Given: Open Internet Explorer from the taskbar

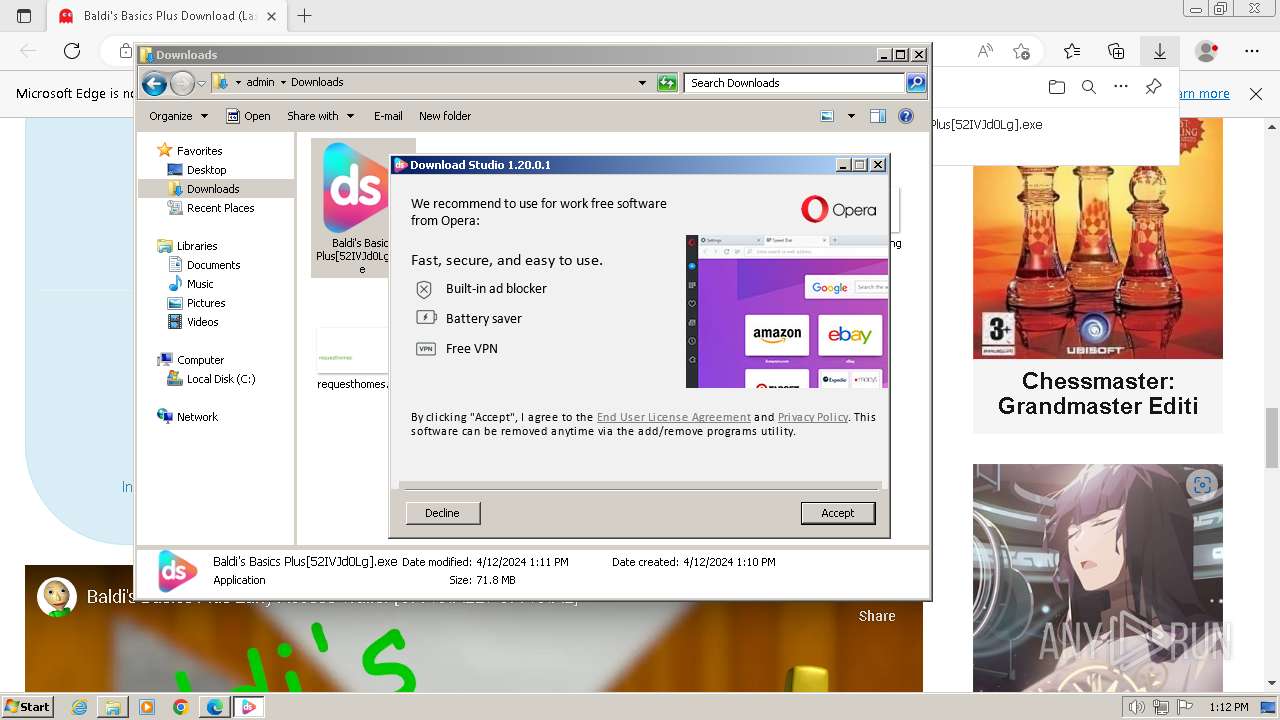Looking at the screenshot, I should point(80,707).
